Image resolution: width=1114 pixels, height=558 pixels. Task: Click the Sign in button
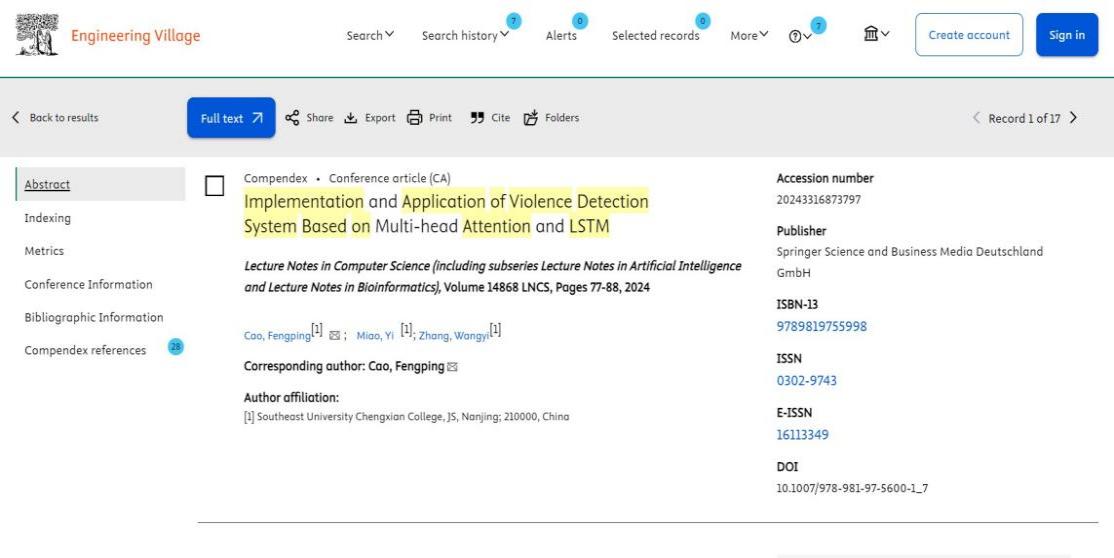(1066, 35)
